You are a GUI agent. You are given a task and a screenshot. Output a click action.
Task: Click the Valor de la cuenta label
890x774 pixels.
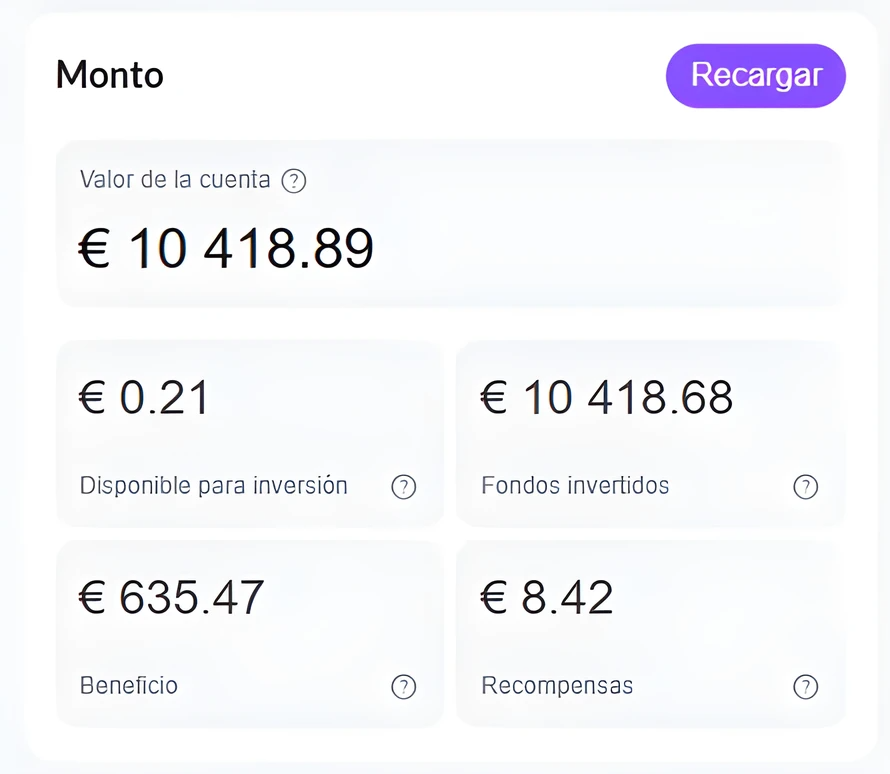click(x=175, y=180)
